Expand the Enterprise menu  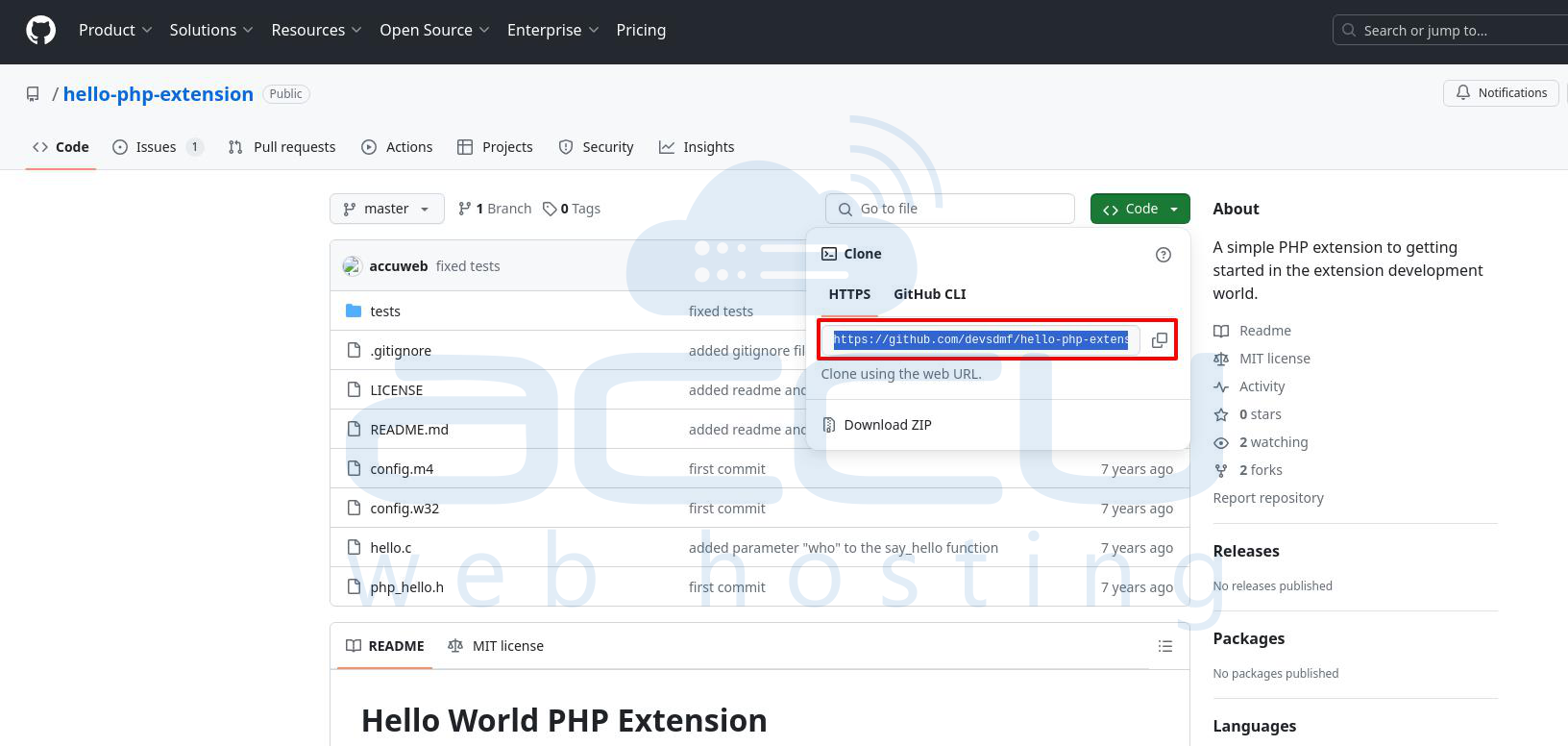pyautogui.click(x=553, y=30)
